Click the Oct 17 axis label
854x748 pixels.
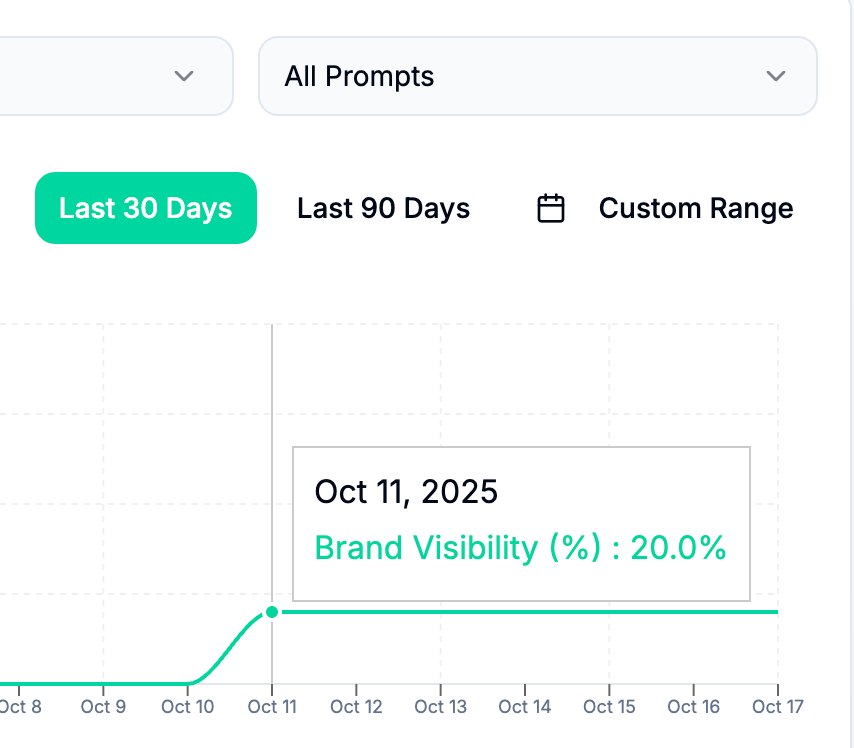tap(777, 707)
